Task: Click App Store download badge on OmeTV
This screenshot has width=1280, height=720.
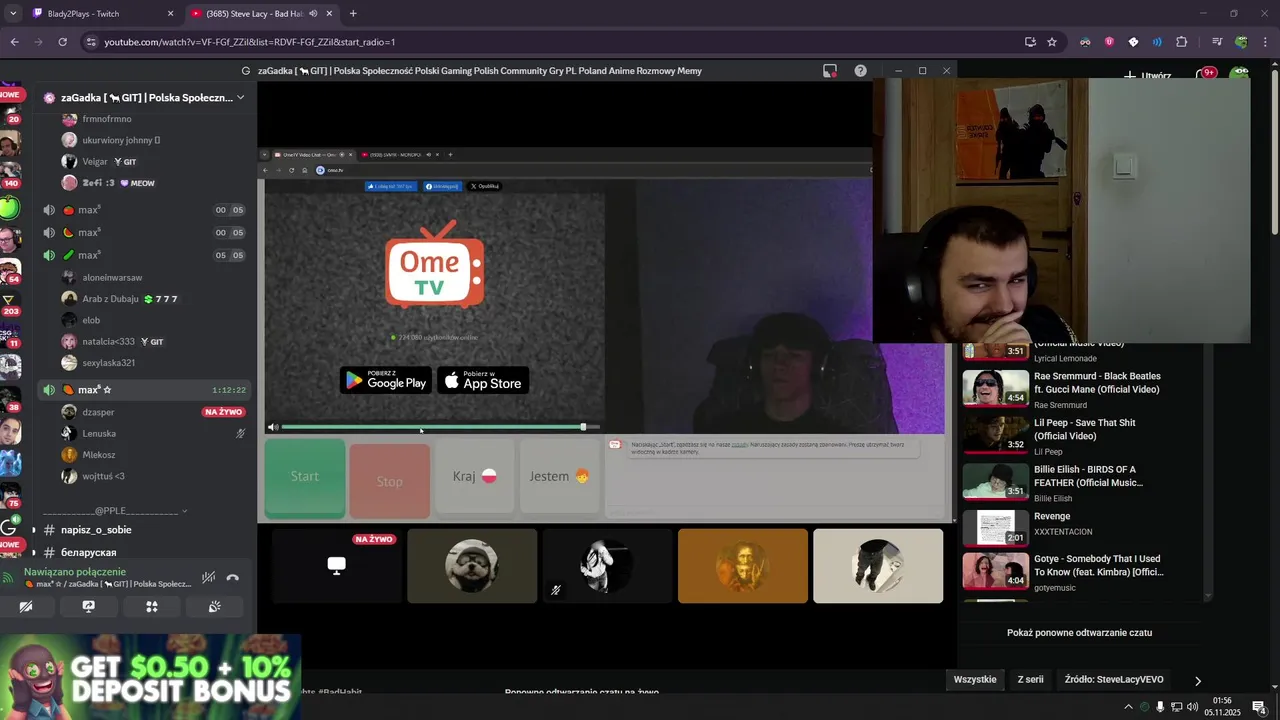Action: point(483,380)
